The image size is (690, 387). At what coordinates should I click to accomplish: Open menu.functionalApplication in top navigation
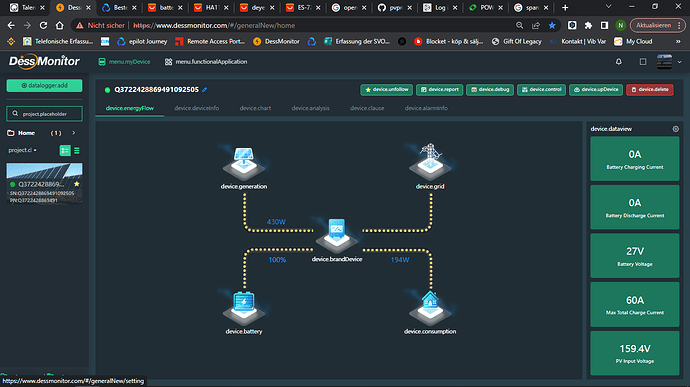point(206,62)
